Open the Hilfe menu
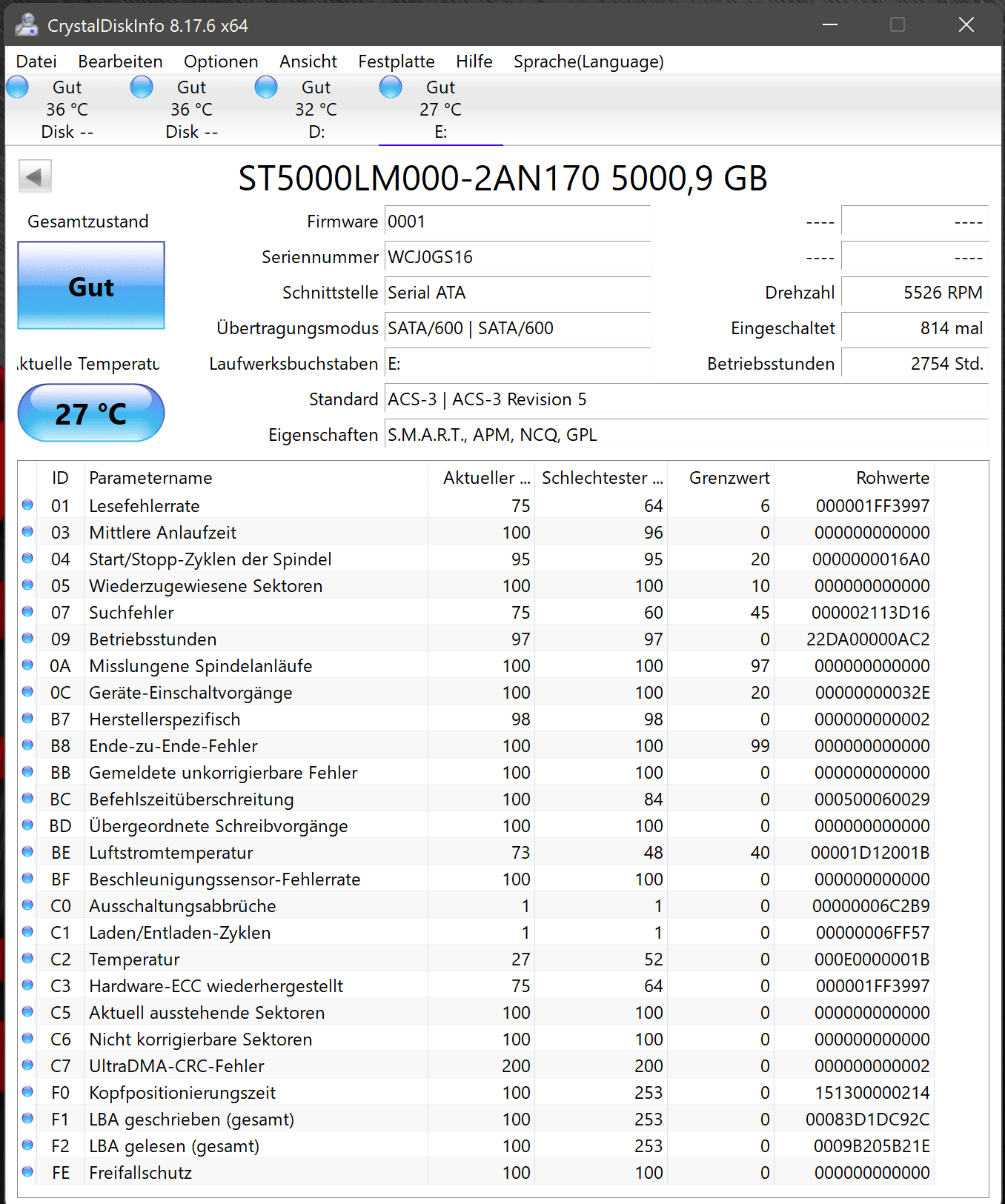This screenshot has width=1005, height=1204. 474,61
